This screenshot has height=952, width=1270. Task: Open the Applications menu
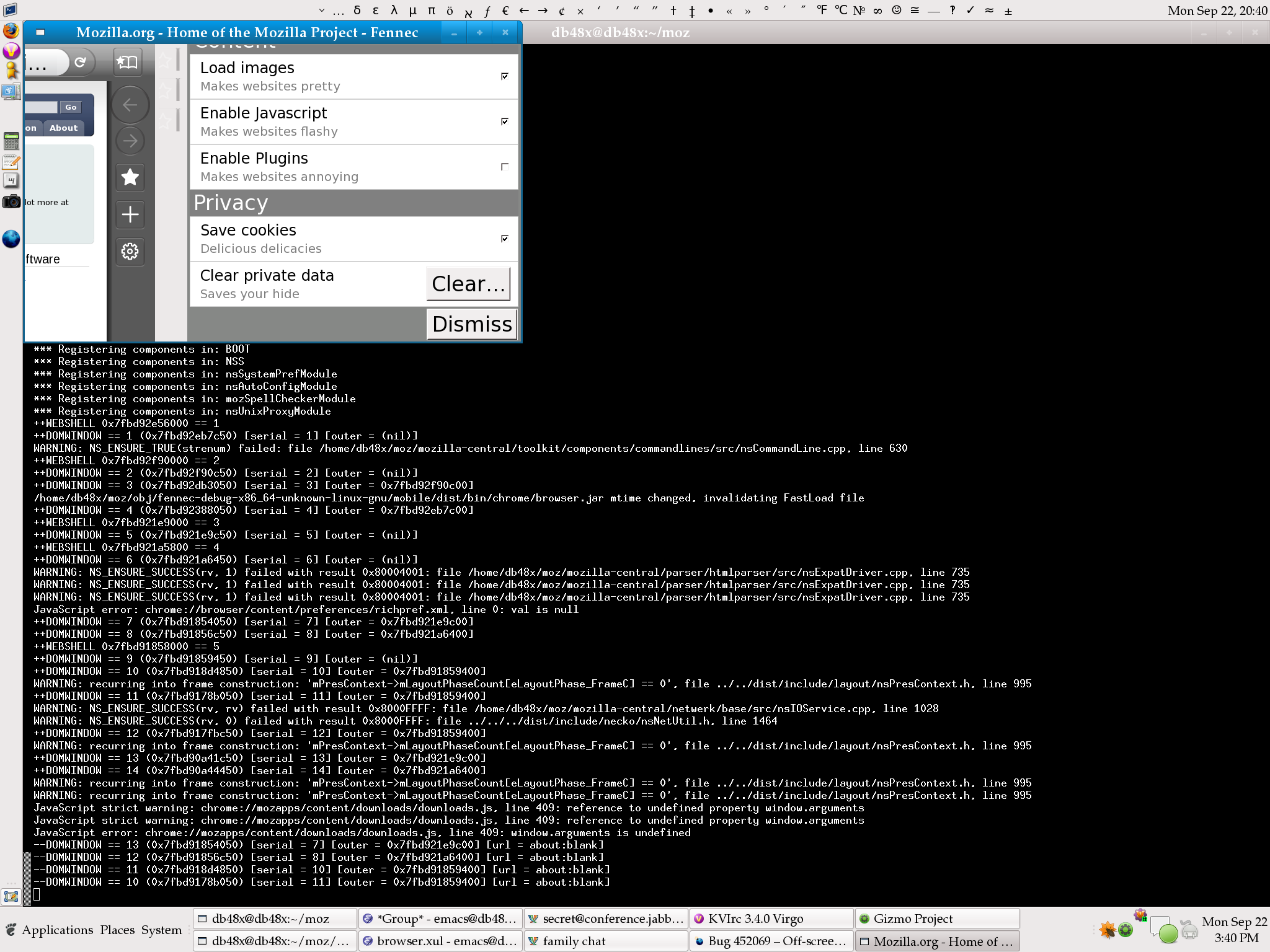tap(57, 930)
